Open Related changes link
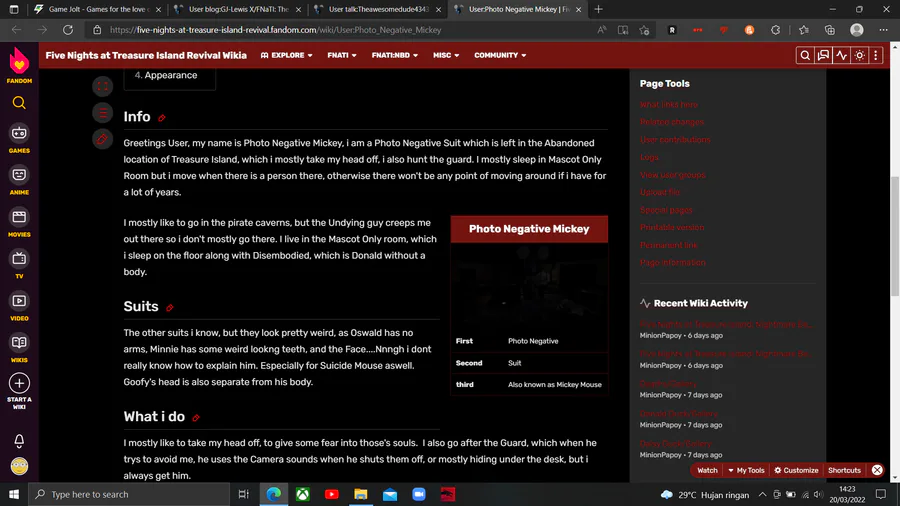The height and width of the screenshot is (506, 900). point(672,122)
